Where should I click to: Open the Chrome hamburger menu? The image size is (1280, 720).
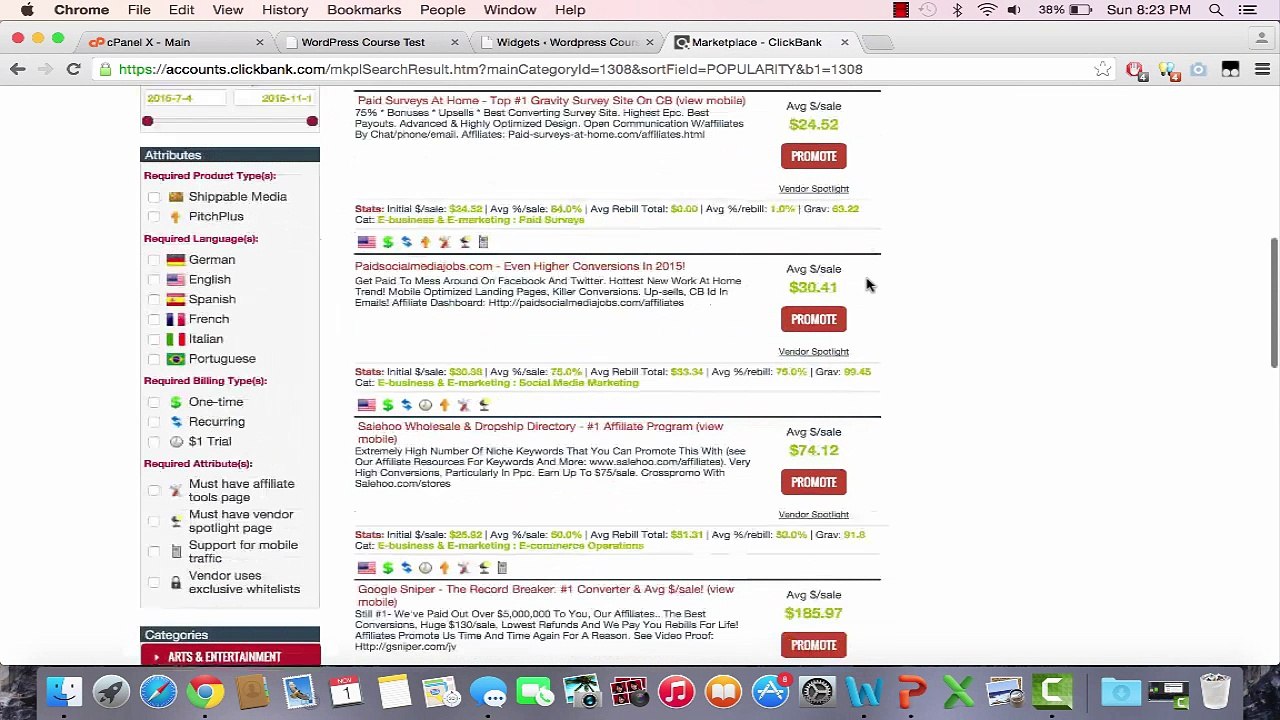tap(1262, 69)
